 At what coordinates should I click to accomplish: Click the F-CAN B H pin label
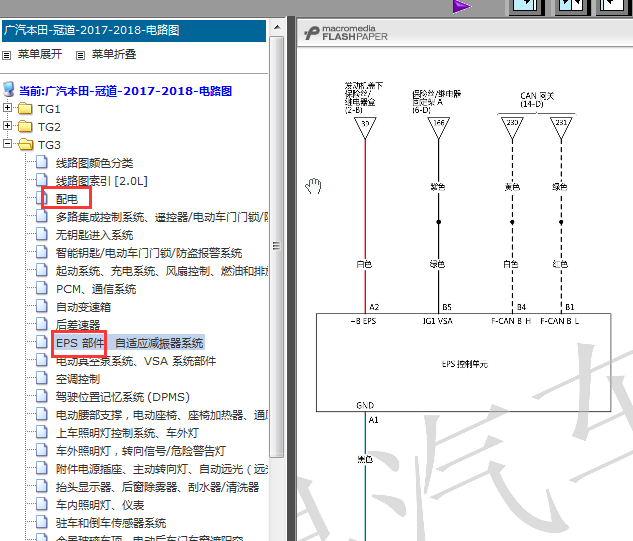click(x=511, y=321)
